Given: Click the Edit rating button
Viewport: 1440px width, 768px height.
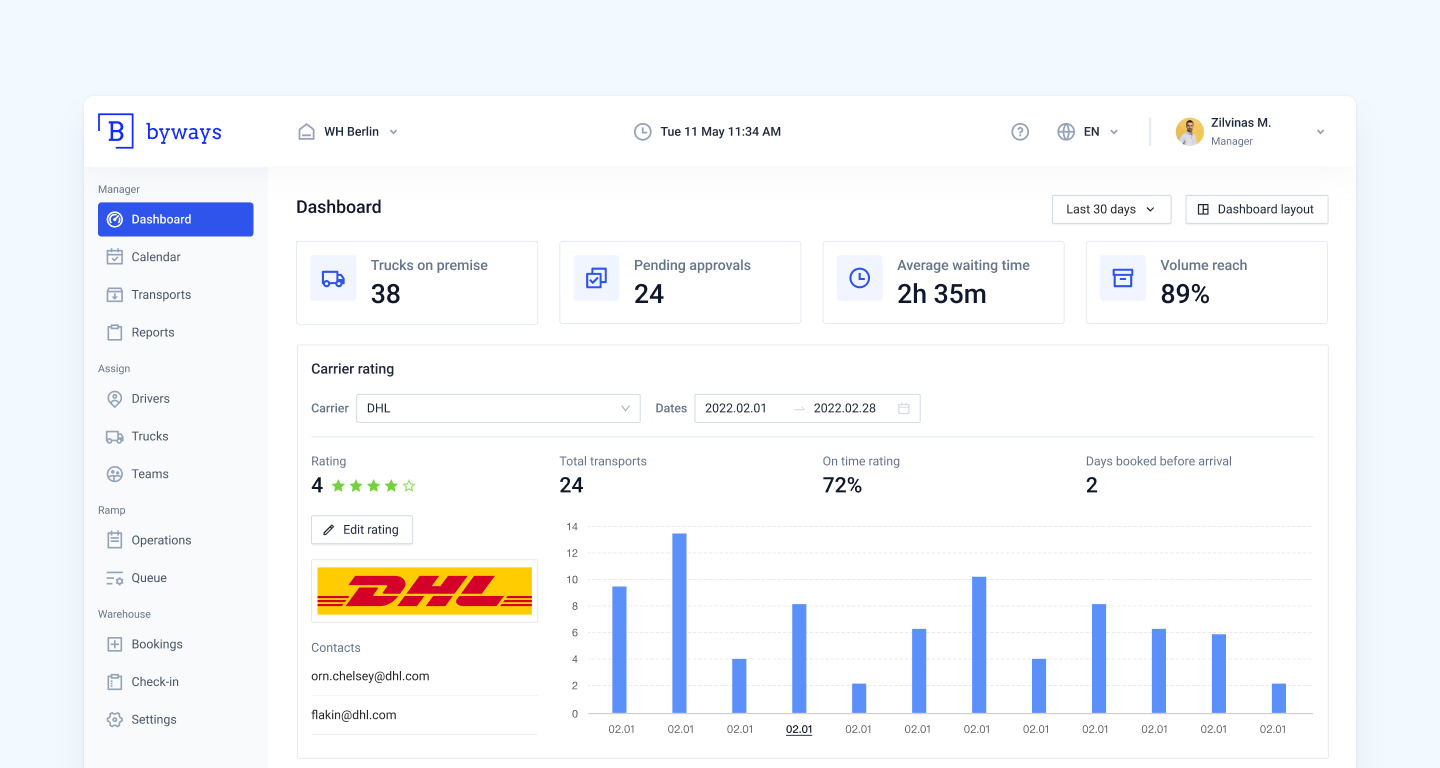Looking at the screenshot, I should pos(362,529).
